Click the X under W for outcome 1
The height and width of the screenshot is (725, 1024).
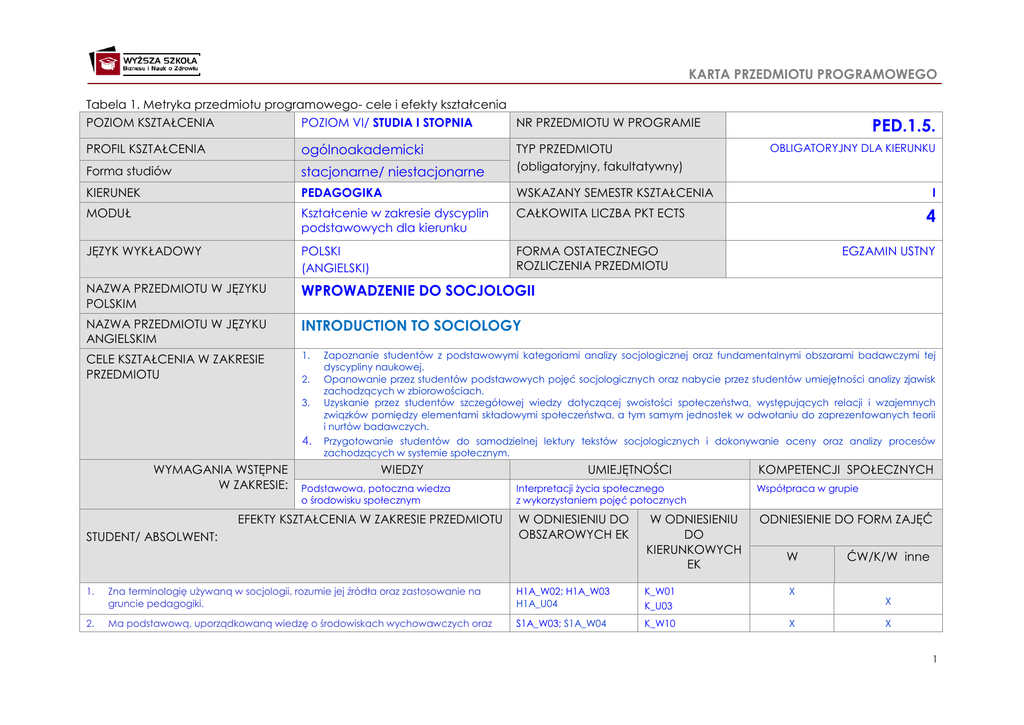click(x=791, y=592)
